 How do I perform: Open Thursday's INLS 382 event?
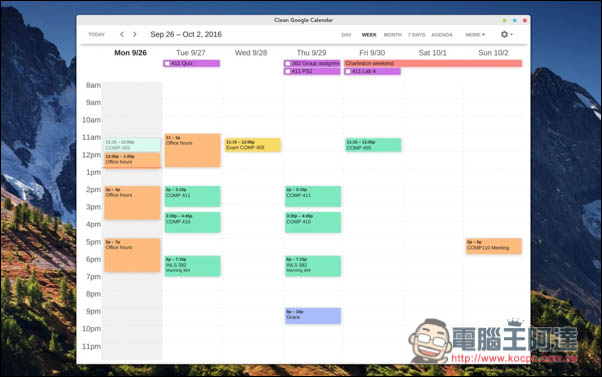pos(313,266)
